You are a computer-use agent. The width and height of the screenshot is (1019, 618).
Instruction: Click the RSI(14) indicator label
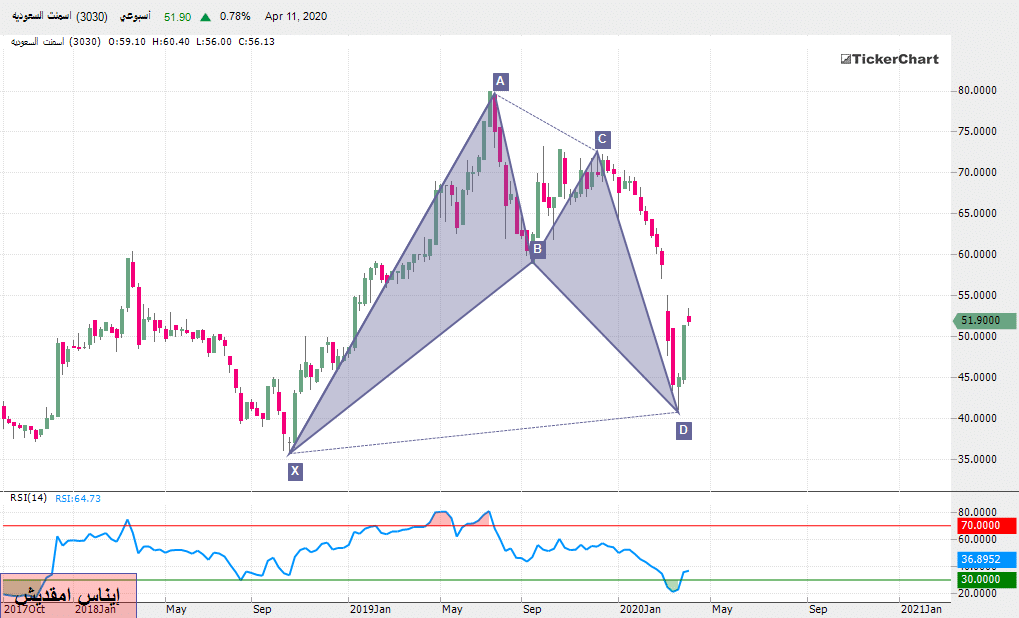[28, 498]
